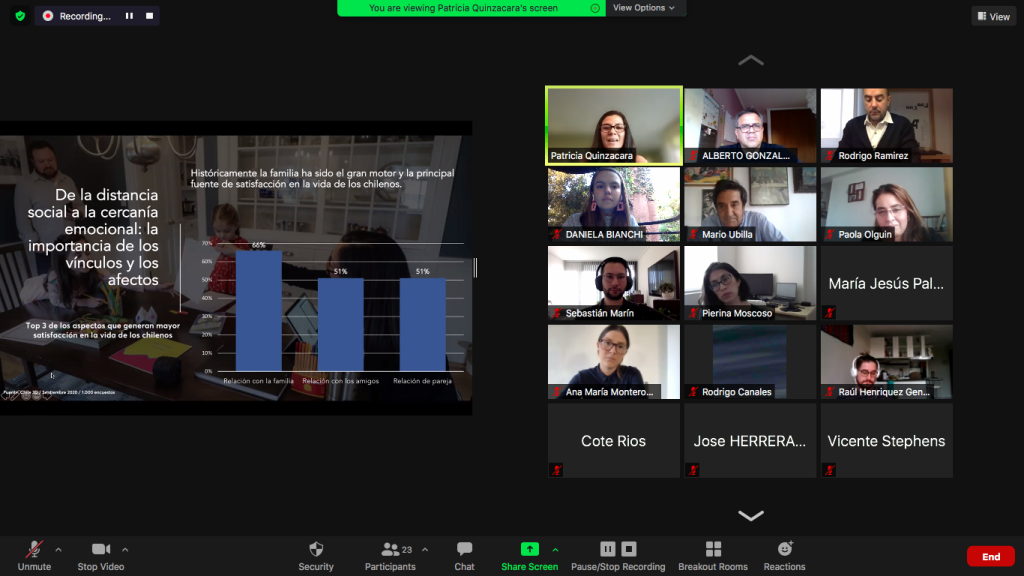The height and width of the screenshot is (576, 1024).
Task: Click the info icon in sharing banner
Action: tap(596, 8)
